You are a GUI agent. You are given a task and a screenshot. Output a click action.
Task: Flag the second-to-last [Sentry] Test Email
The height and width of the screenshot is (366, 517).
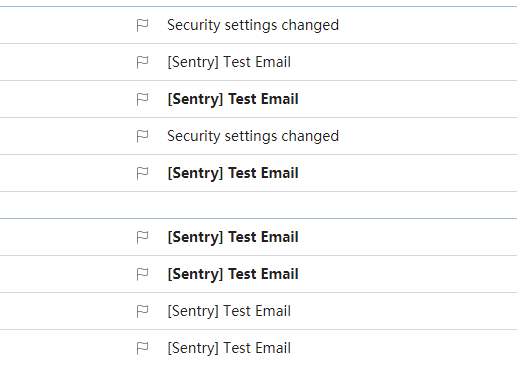(142, 311)
